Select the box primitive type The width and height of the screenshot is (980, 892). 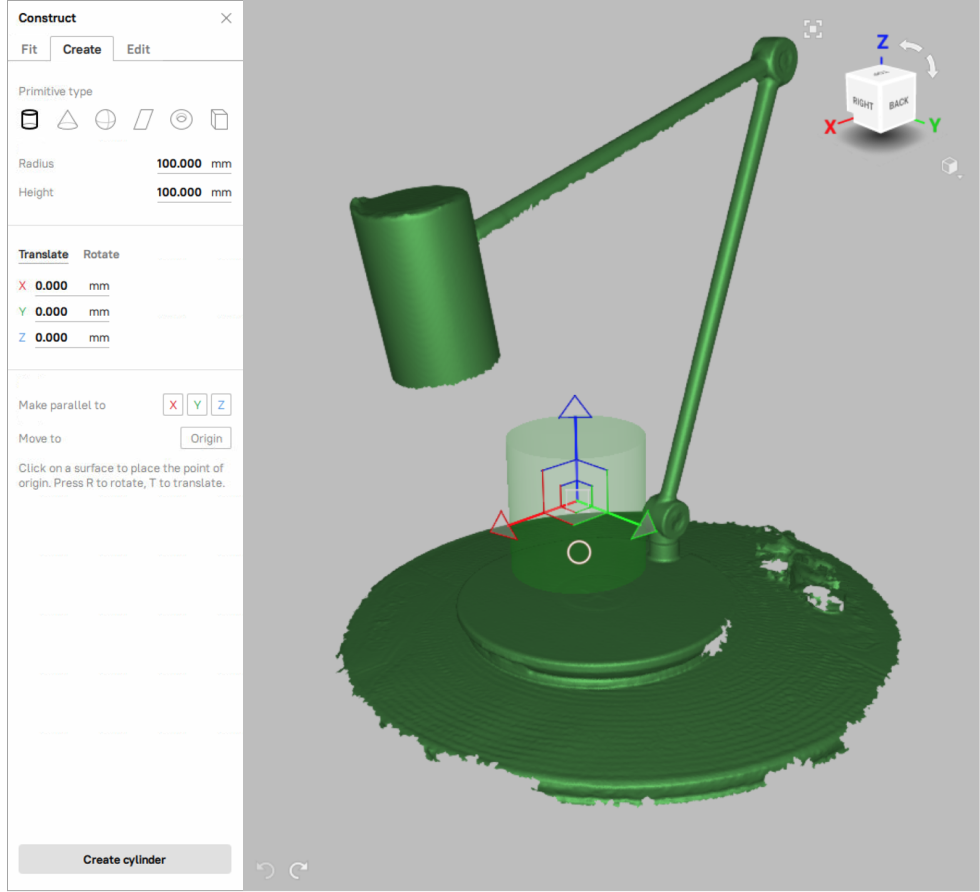219,119
